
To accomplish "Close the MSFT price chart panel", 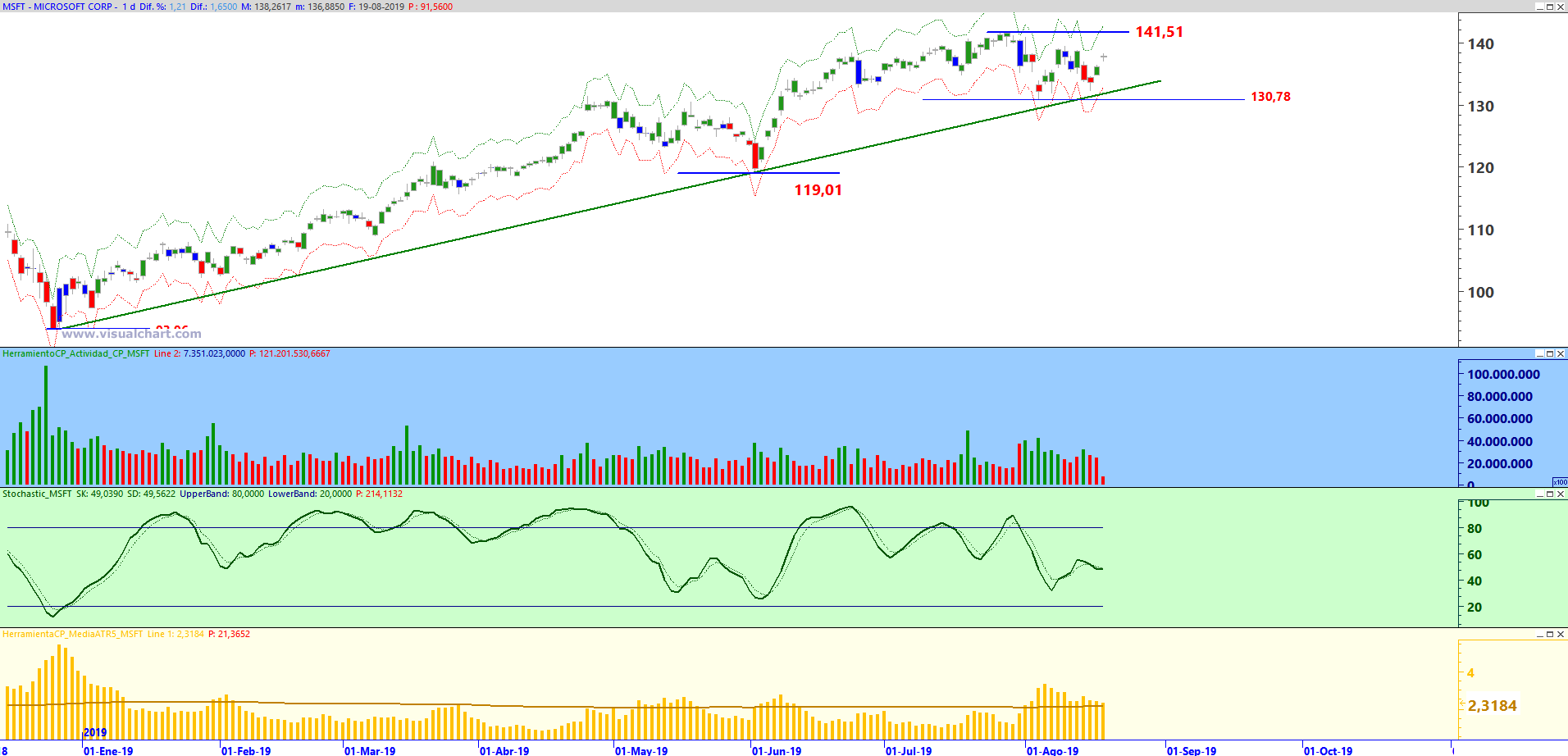I will click(x=1561, y=7).
